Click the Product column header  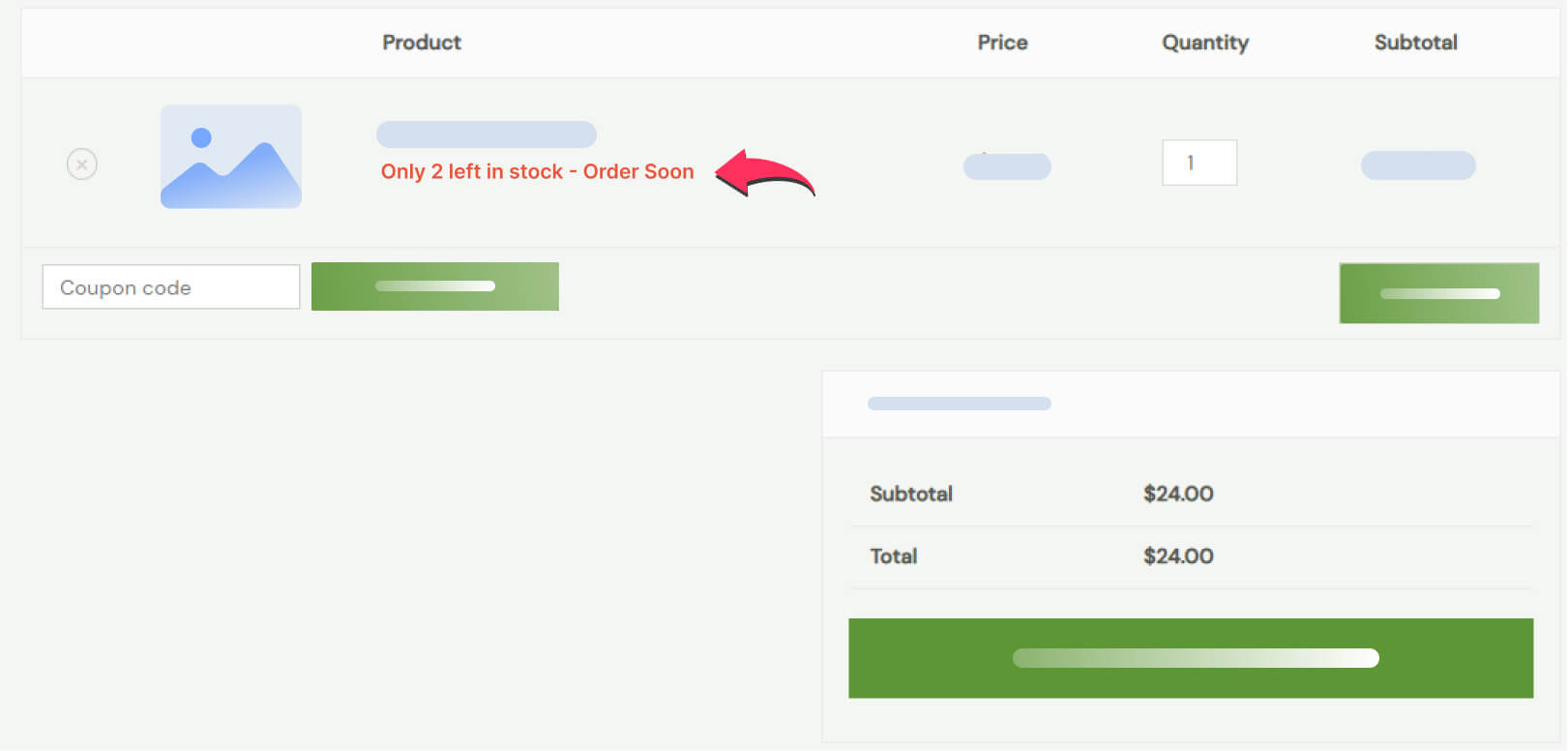(x=422, y=43)
